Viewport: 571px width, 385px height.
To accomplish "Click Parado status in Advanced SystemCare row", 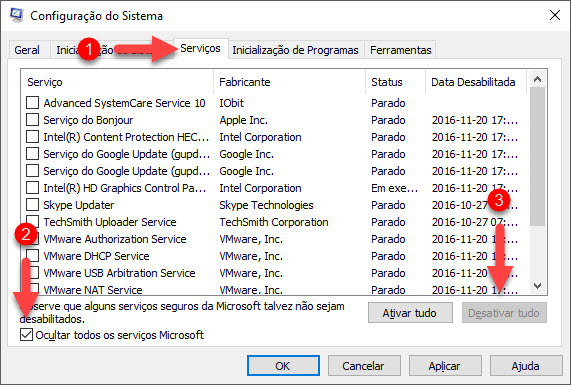I will coord(388,103).
